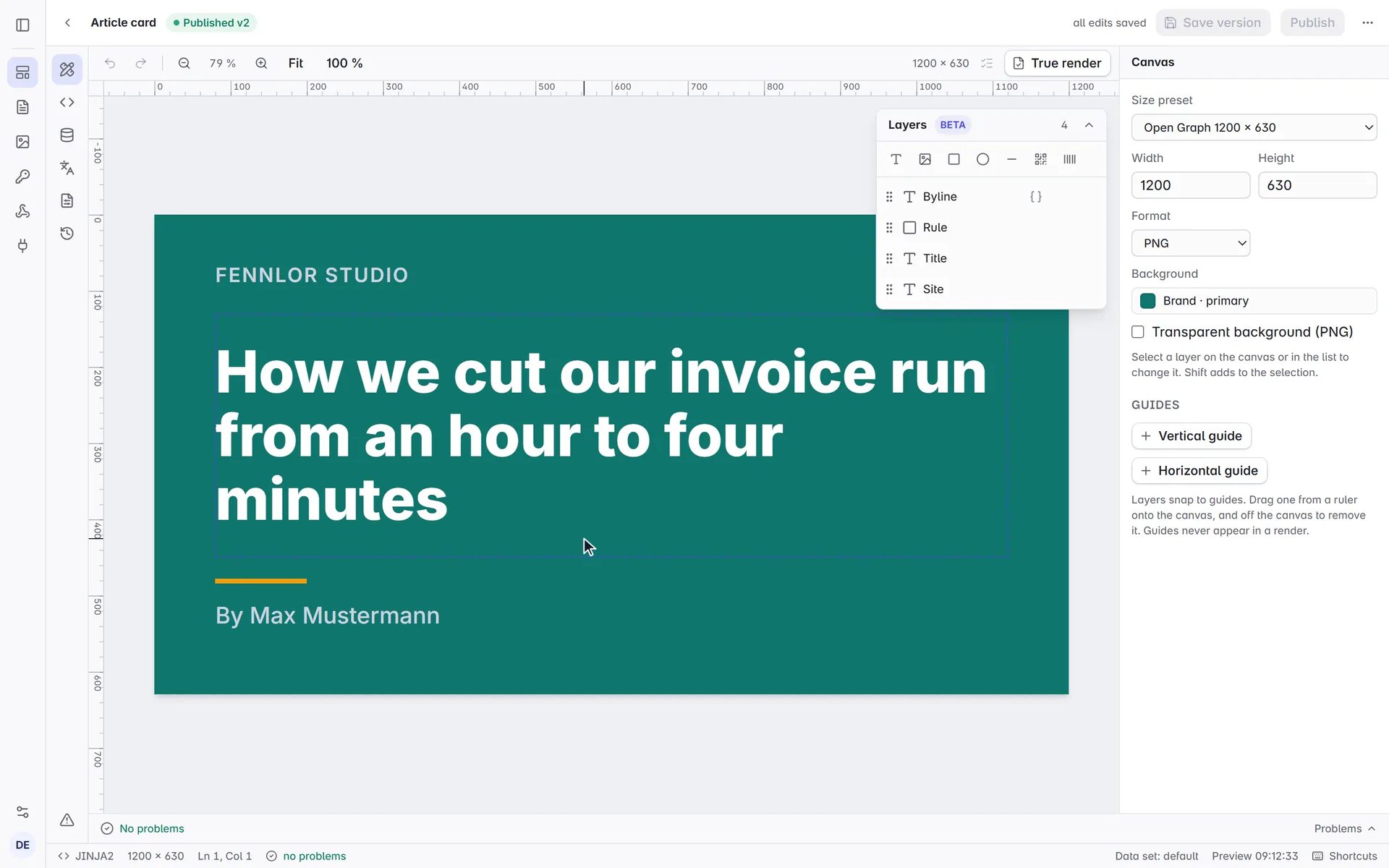Enable Transparent background (PNG) checkbox
This screenshot has height=868, width=1389.
point(1138,332)
